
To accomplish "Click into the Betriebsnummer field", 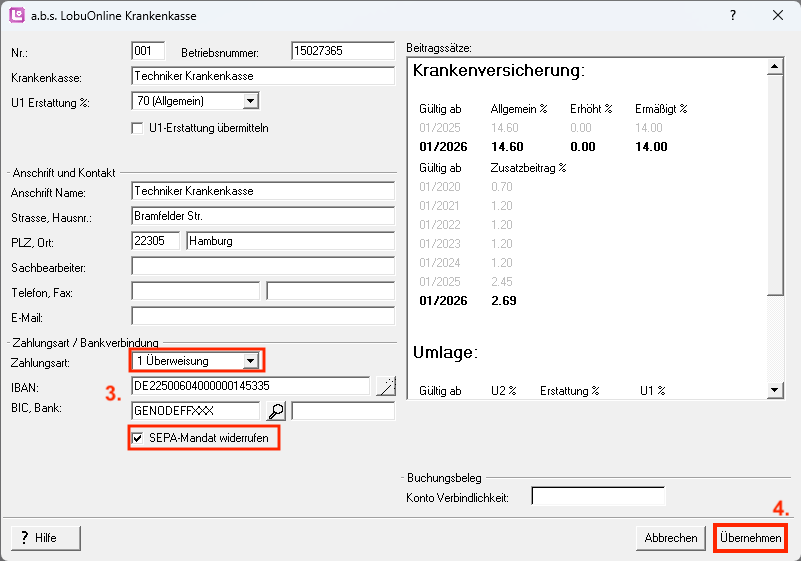I will pos(342,51).
